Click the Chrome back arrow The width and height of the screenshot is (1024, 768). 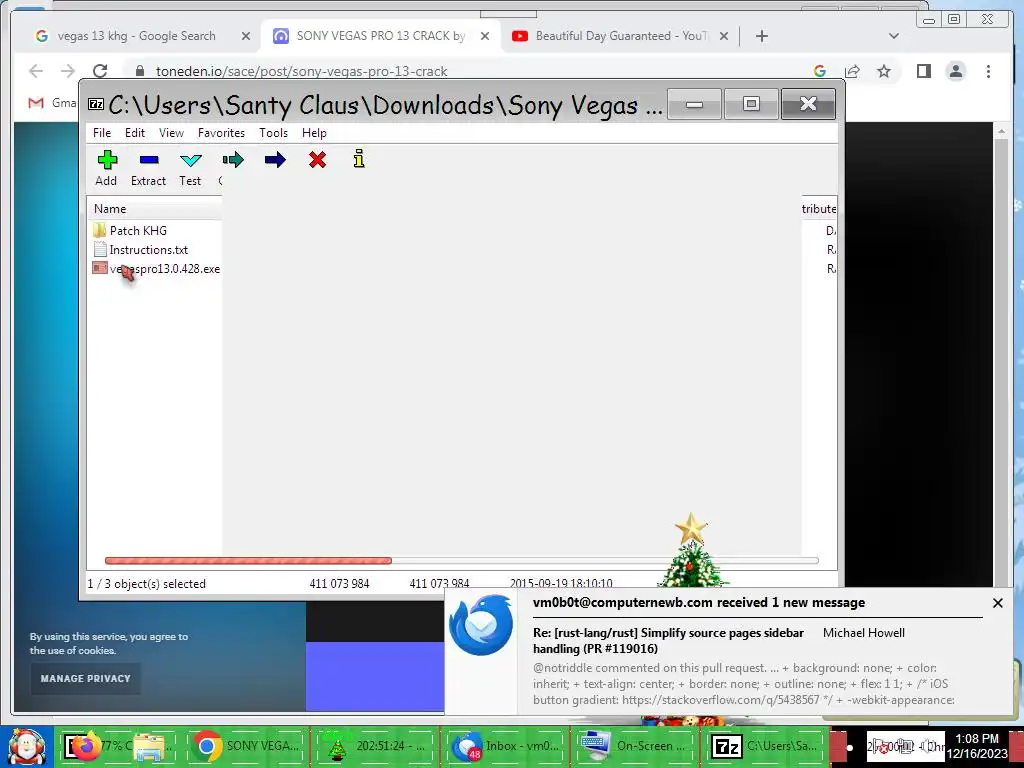point(36,71)
